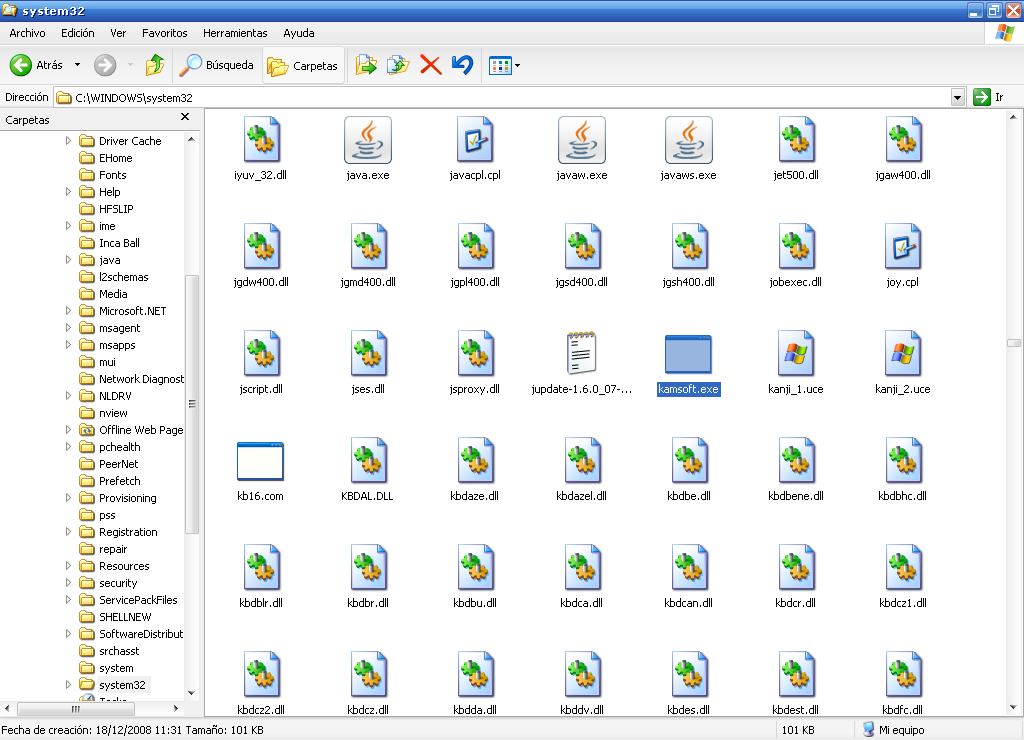Expand the Driver Cache tree node

click(x=69, y=141)
